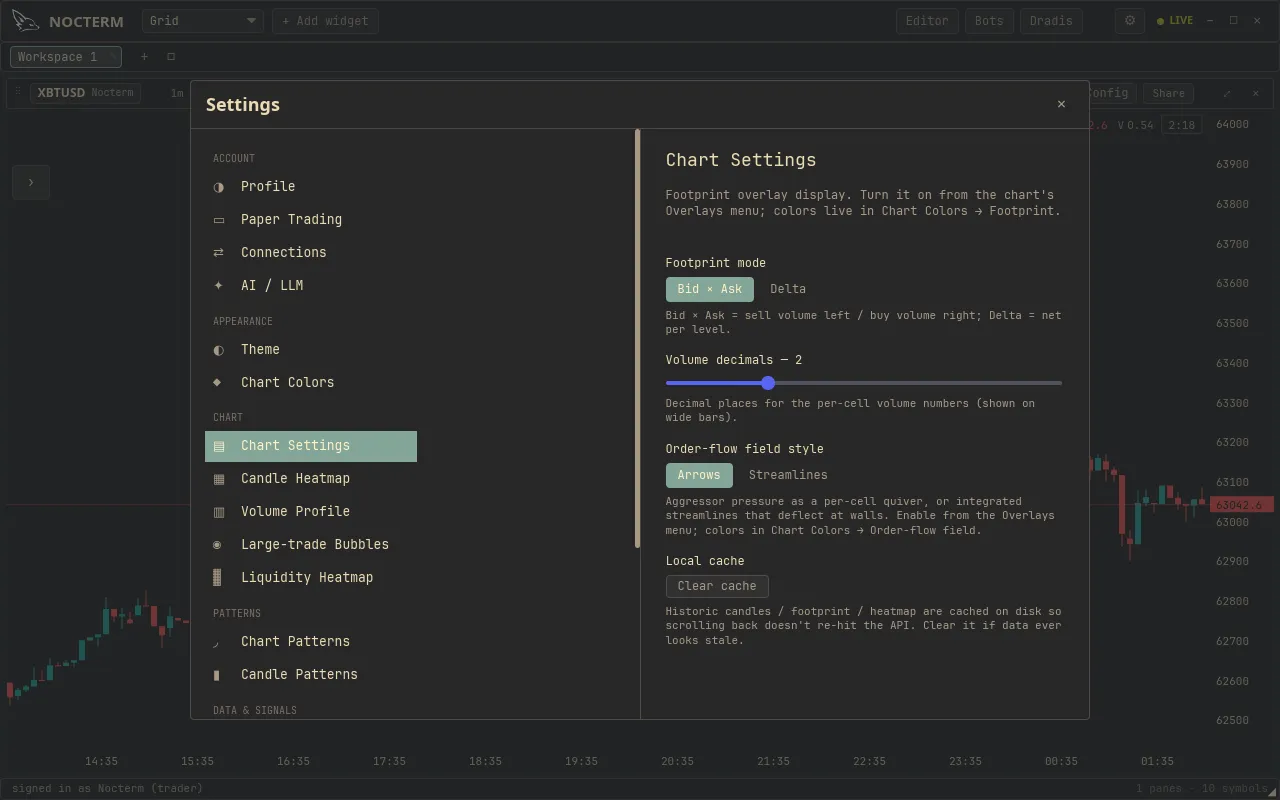This screenshot has width=1280, height=800.
Task: Click the Nocterm bird logo icon
Action: click(25, 20)
